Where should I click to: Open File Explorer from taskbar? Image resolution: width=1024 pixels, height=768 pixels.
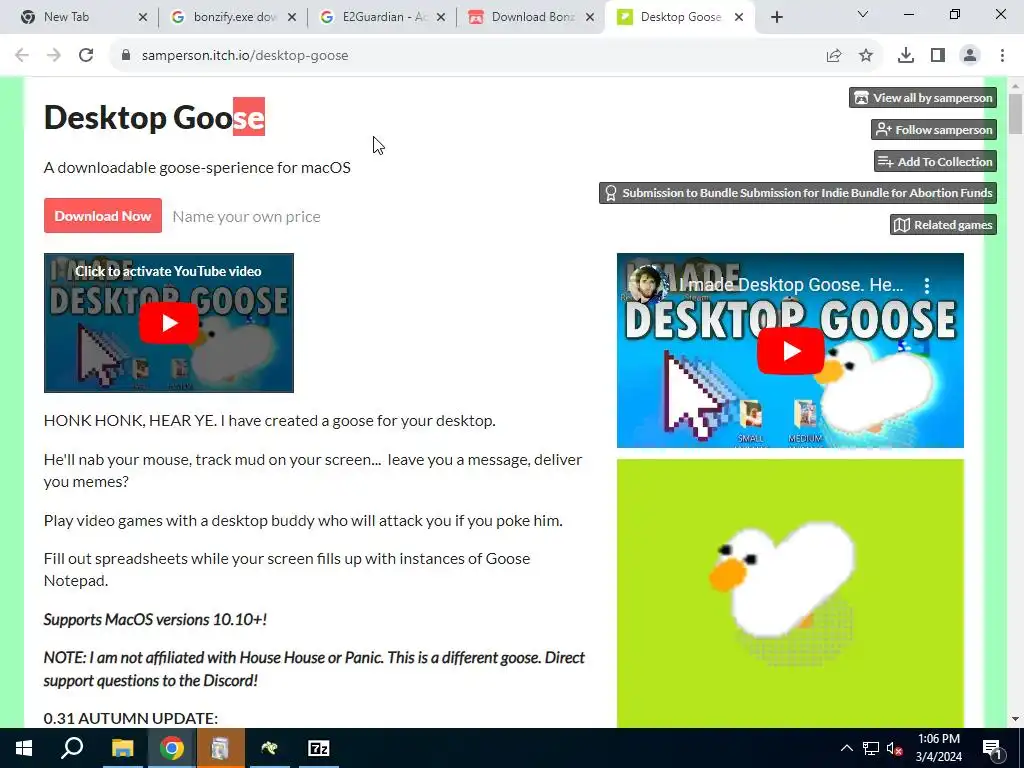[122, 748]
